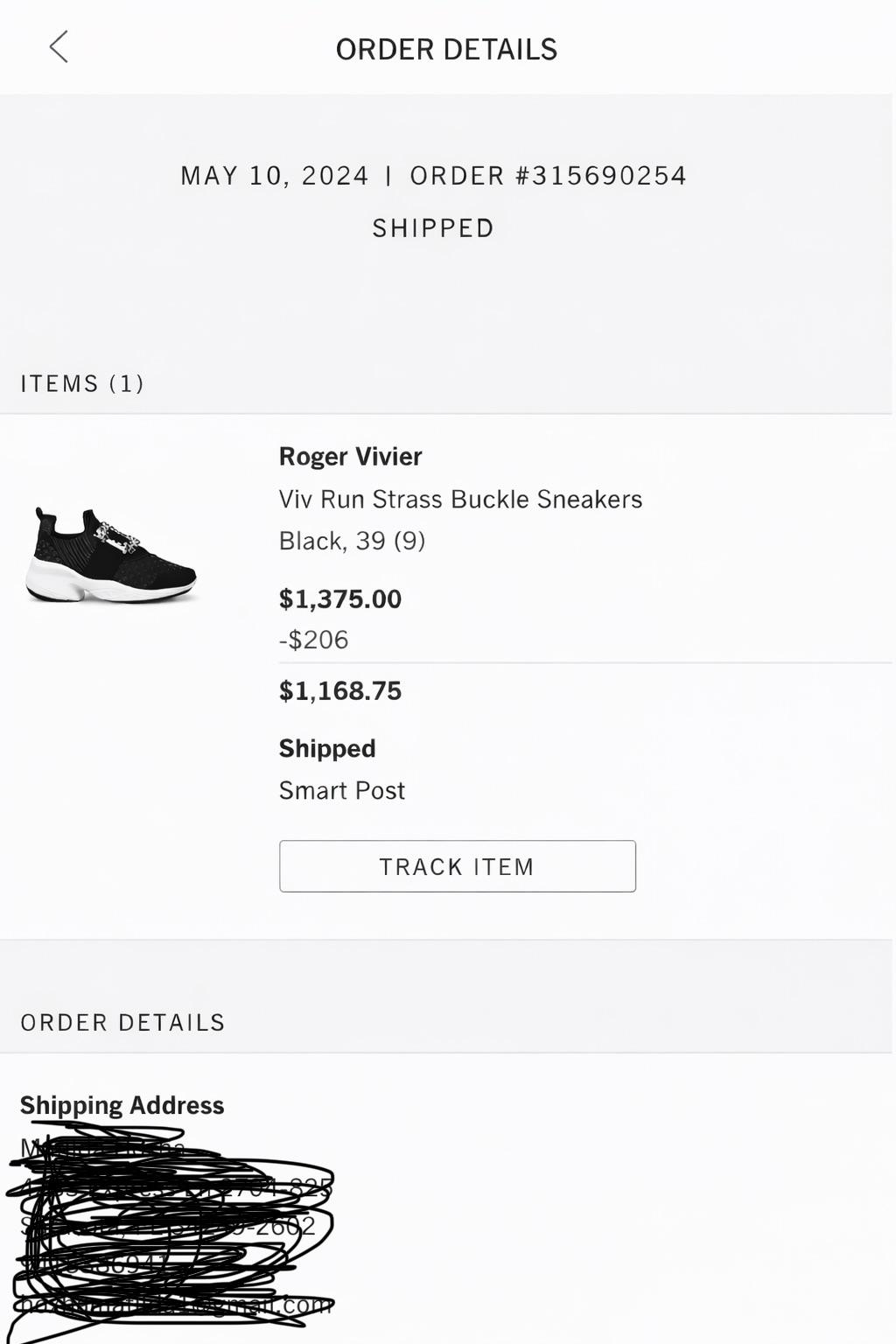Select the Smart Post shipping method text
This screenshot has width=896, height=1344.
click(341, 791)
